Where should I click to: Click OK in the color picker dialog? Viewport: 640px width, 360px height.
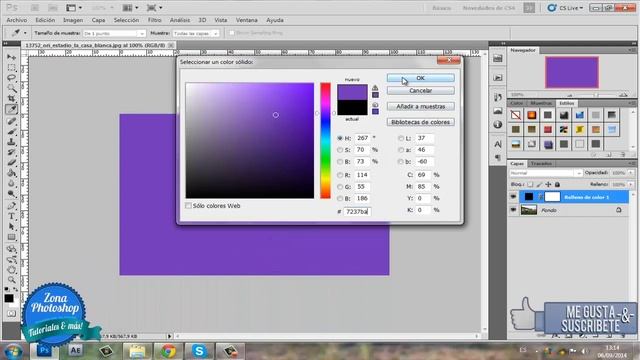coord(420,78)
